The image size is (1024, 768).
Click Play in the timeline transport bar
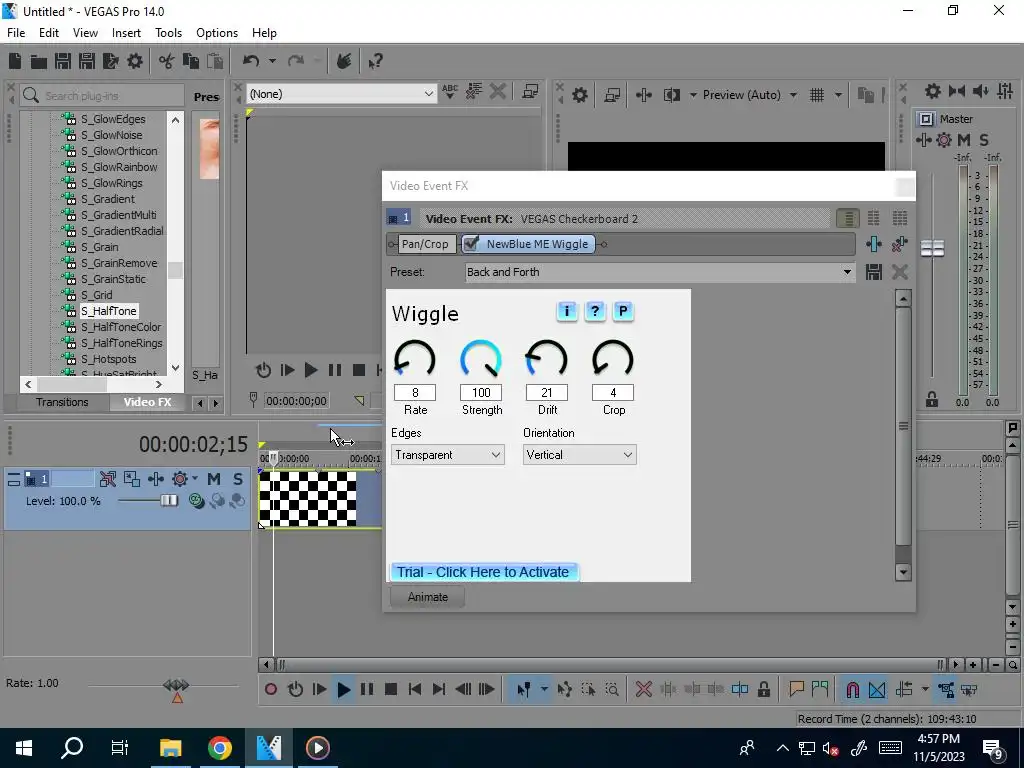(344, 689)
